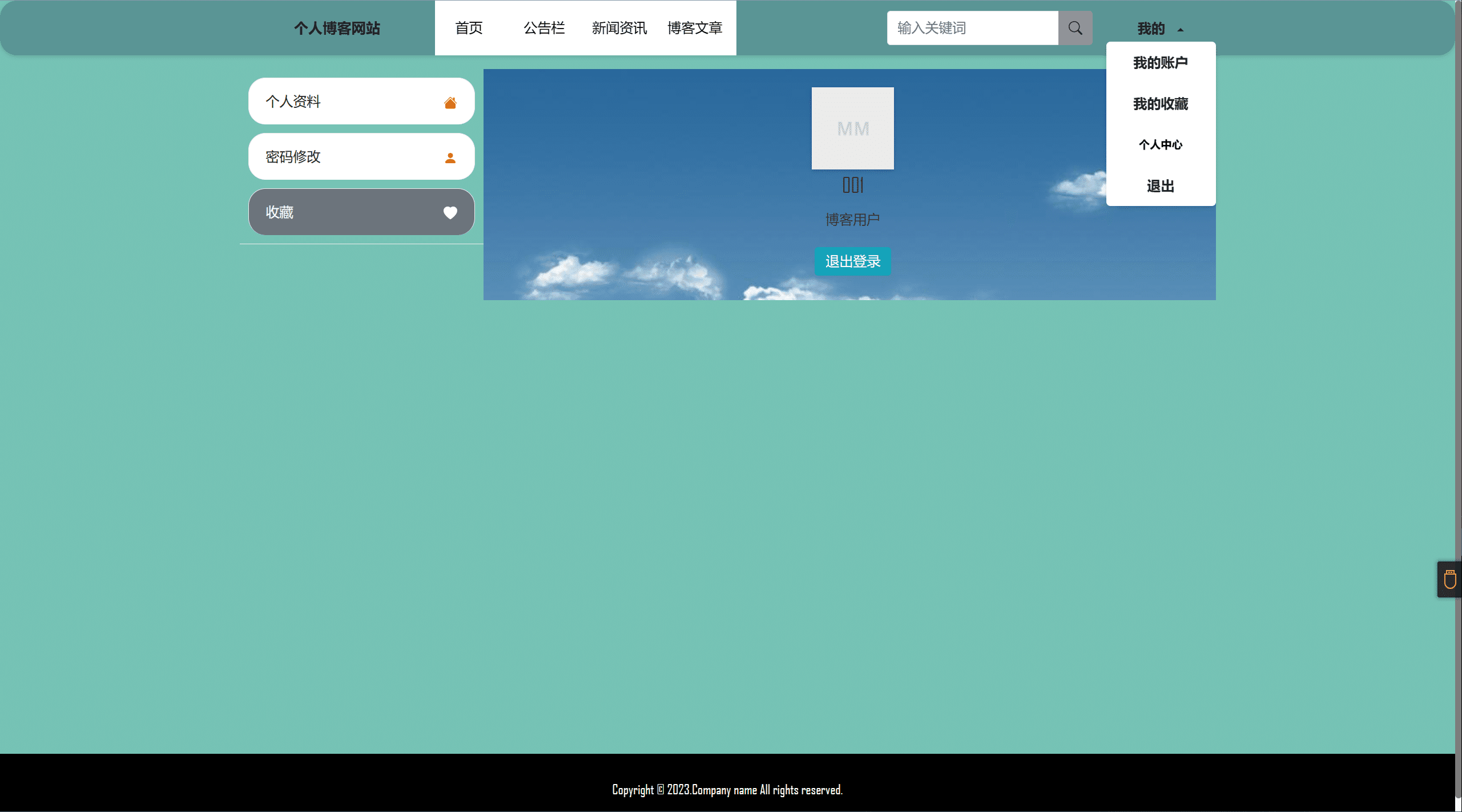This screenshot has width=1462, height=812.
Task: Click the MM avatar placeholder image
Action: coord(853,128)
